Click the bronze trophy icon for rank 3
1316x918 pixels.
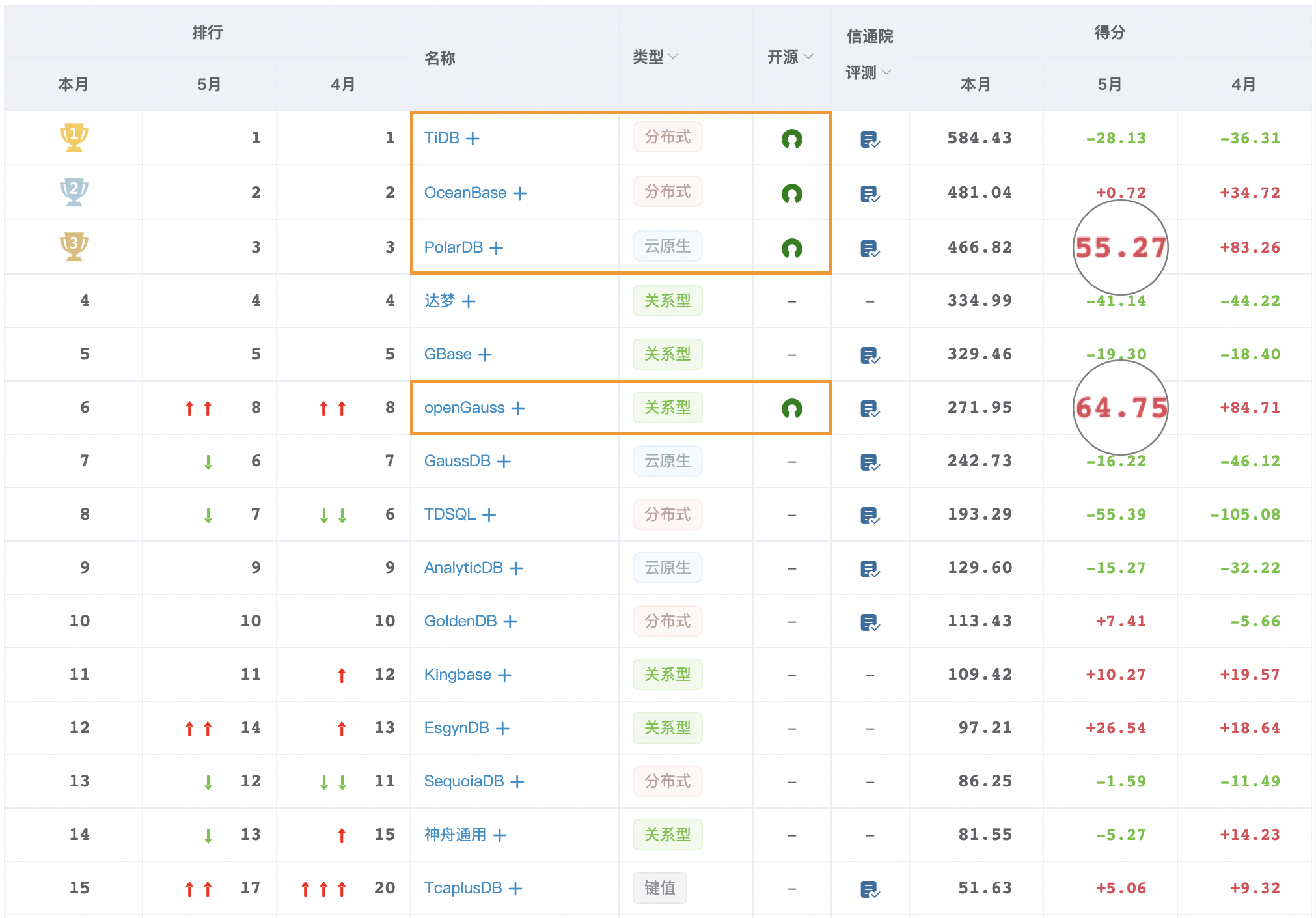74,247
